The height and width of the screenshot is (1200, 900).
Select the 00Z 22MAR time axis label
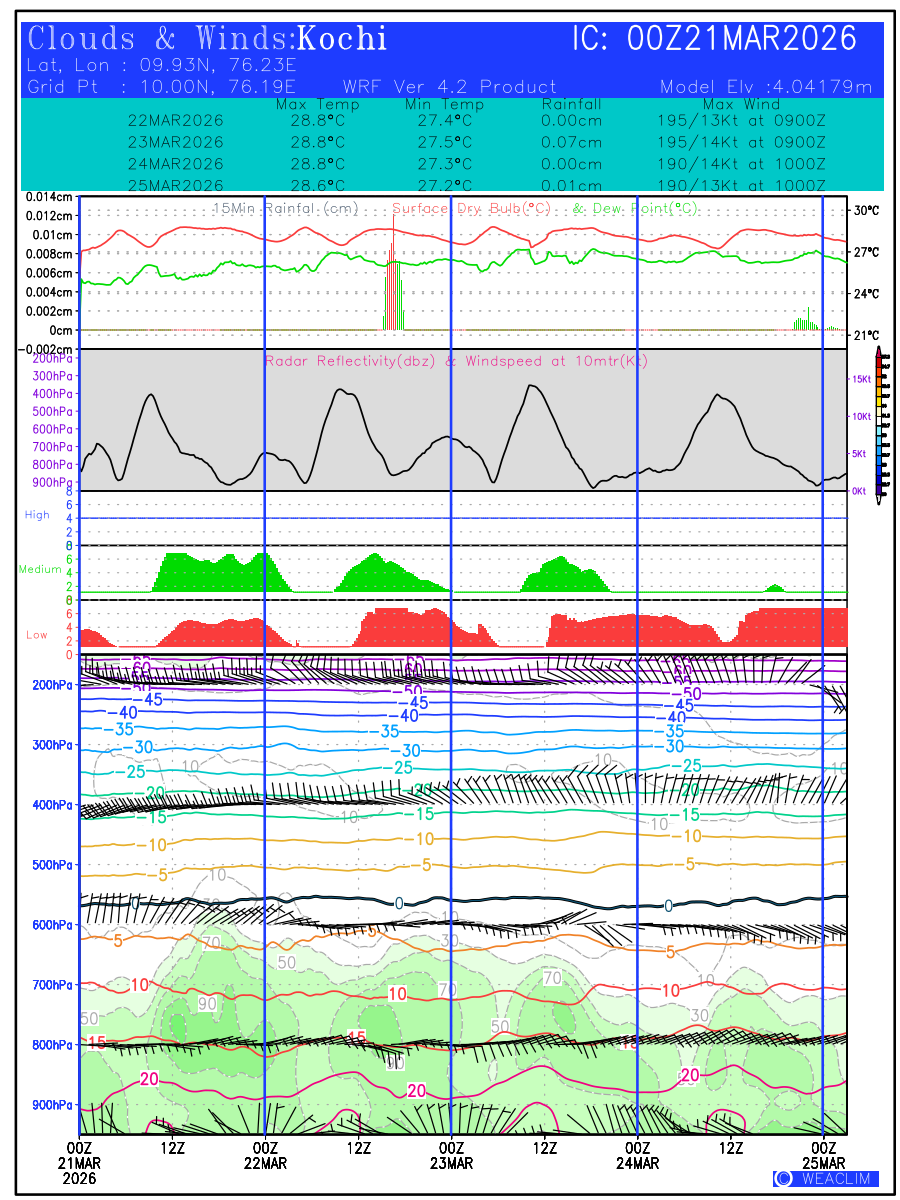[265, 1155]
